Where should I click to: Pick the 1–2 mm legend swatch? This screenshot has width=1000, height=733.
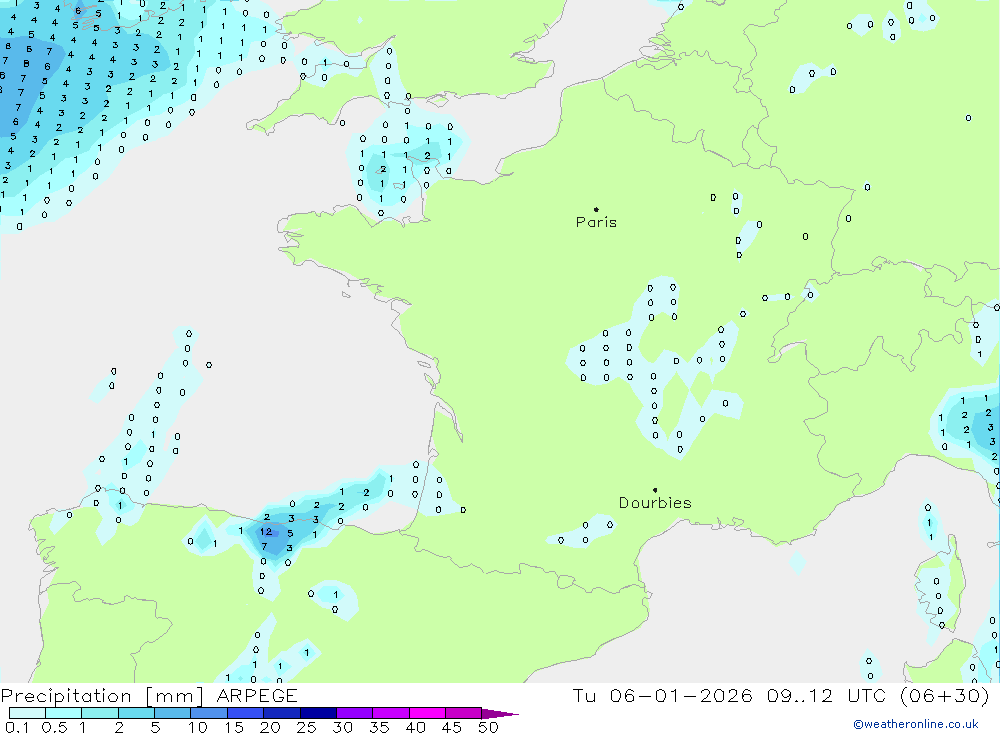tap(100, 713)
